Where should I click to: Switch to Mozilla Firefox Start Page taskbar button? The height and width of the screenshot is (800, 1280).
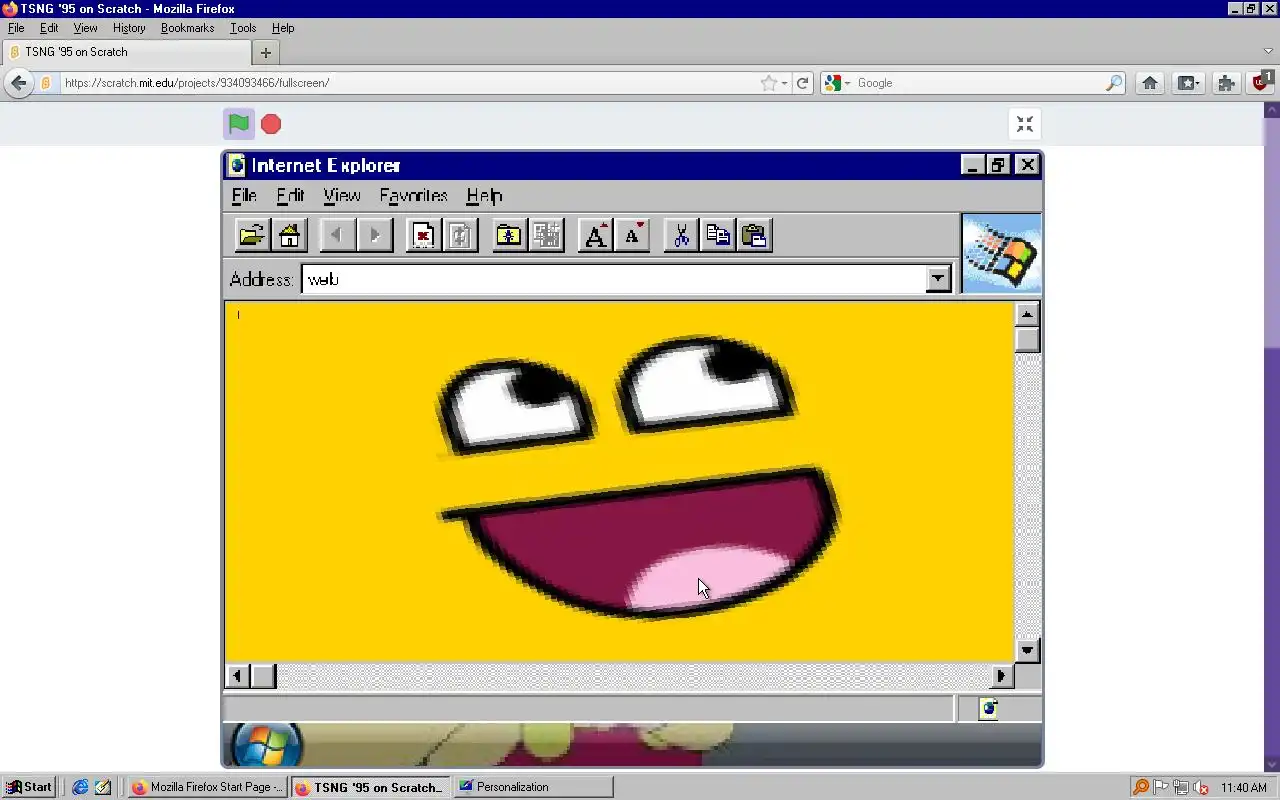(x=208, y=787)
